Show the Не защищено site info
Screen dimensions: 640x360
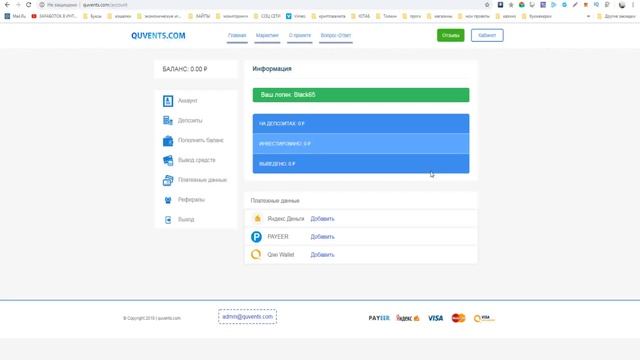pyautogui.click(x=58, y=5)
